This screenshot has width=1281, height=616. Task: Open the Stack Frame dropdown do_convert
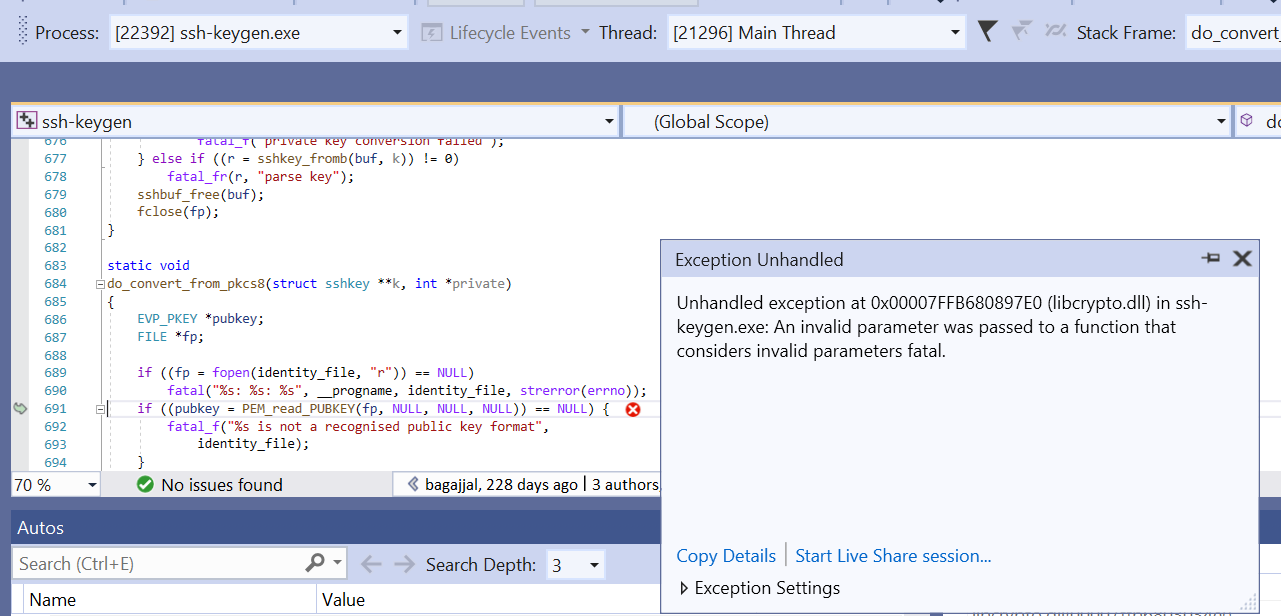pyautogui.click(x=1233, y=33)
